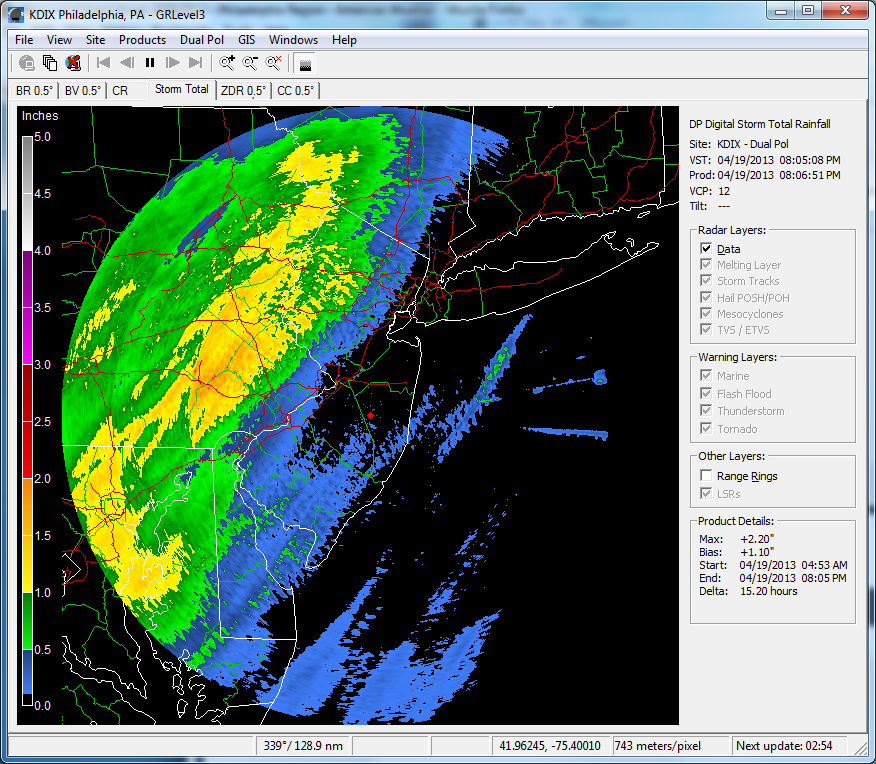Click the Delta: 15.20 hours value
876x764 pixels.
pyautogui.click(x=769, y=591)
